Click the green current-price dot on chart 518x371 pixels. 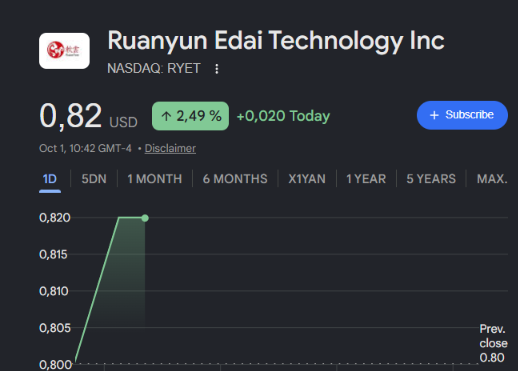tap(145, 218)
